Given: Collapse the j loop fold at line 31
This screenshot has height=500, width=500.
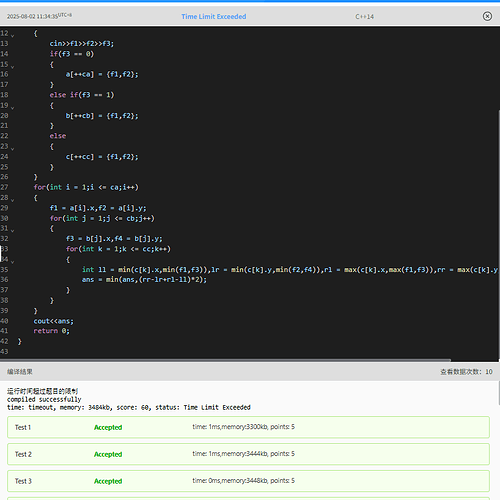Looking at the screenshot, I should click(13, 231).
